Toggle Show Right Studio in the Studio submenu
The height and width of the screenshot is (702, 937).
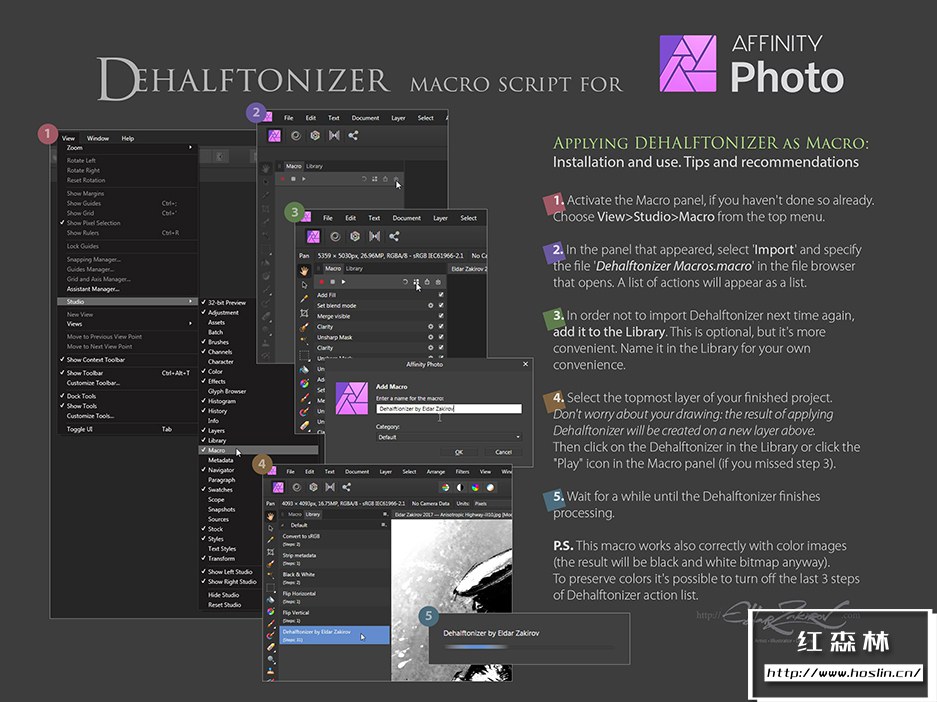[x=230, y=581]
